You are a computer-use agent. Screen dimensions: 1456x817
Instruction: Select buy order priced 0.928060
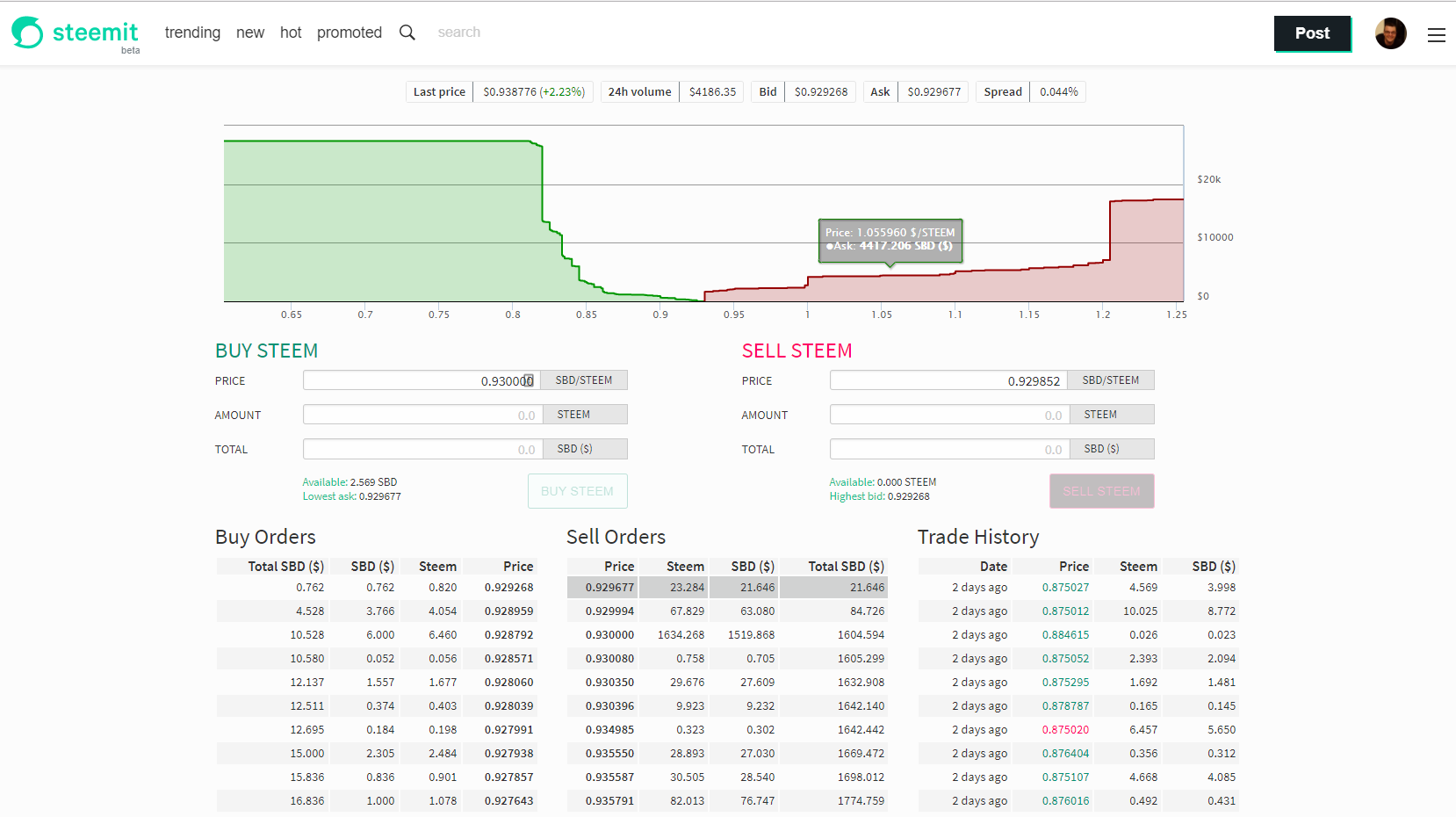pos(376,683)
